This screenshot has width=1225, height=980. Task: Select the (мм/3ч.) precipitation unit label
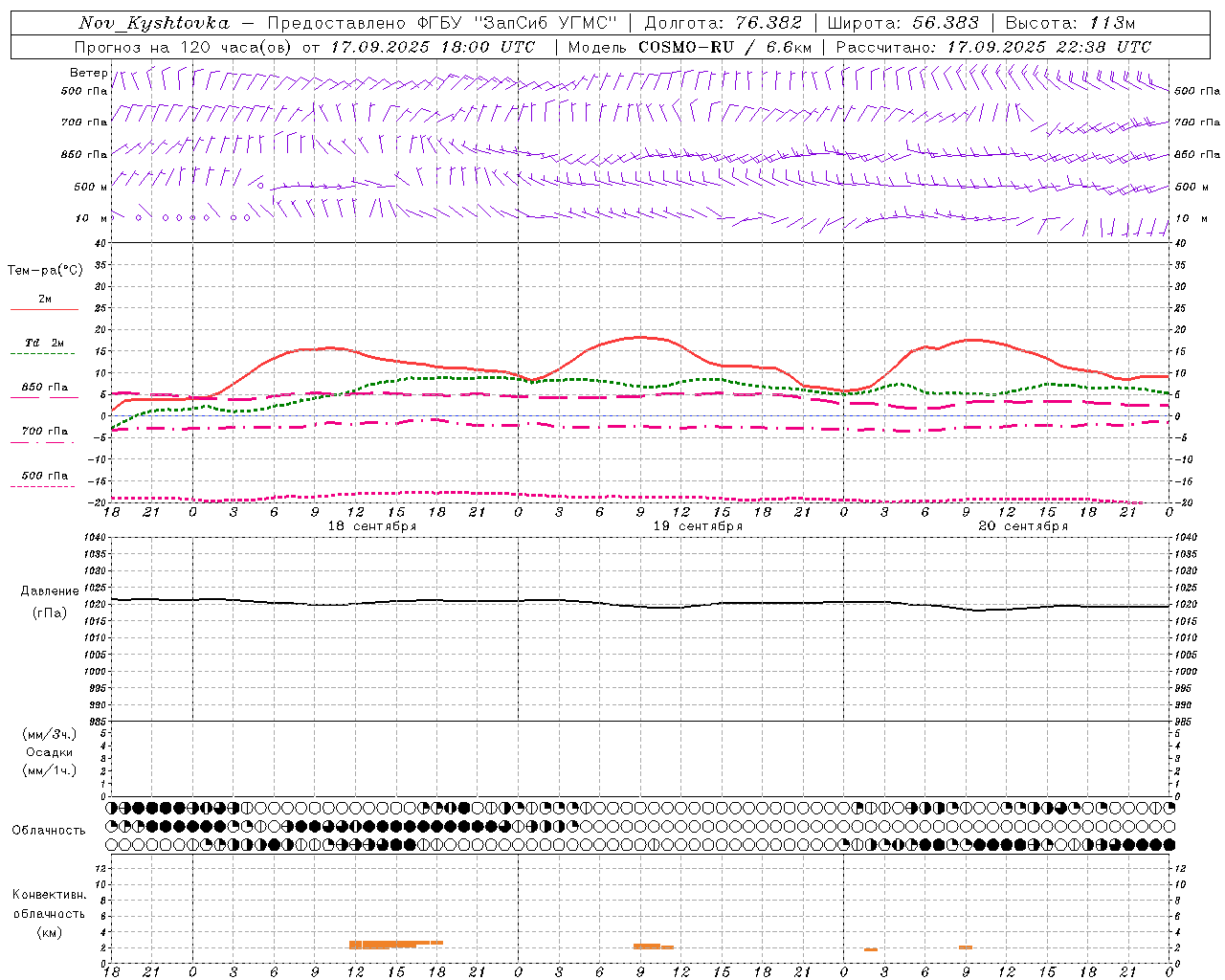pos(50,734)
